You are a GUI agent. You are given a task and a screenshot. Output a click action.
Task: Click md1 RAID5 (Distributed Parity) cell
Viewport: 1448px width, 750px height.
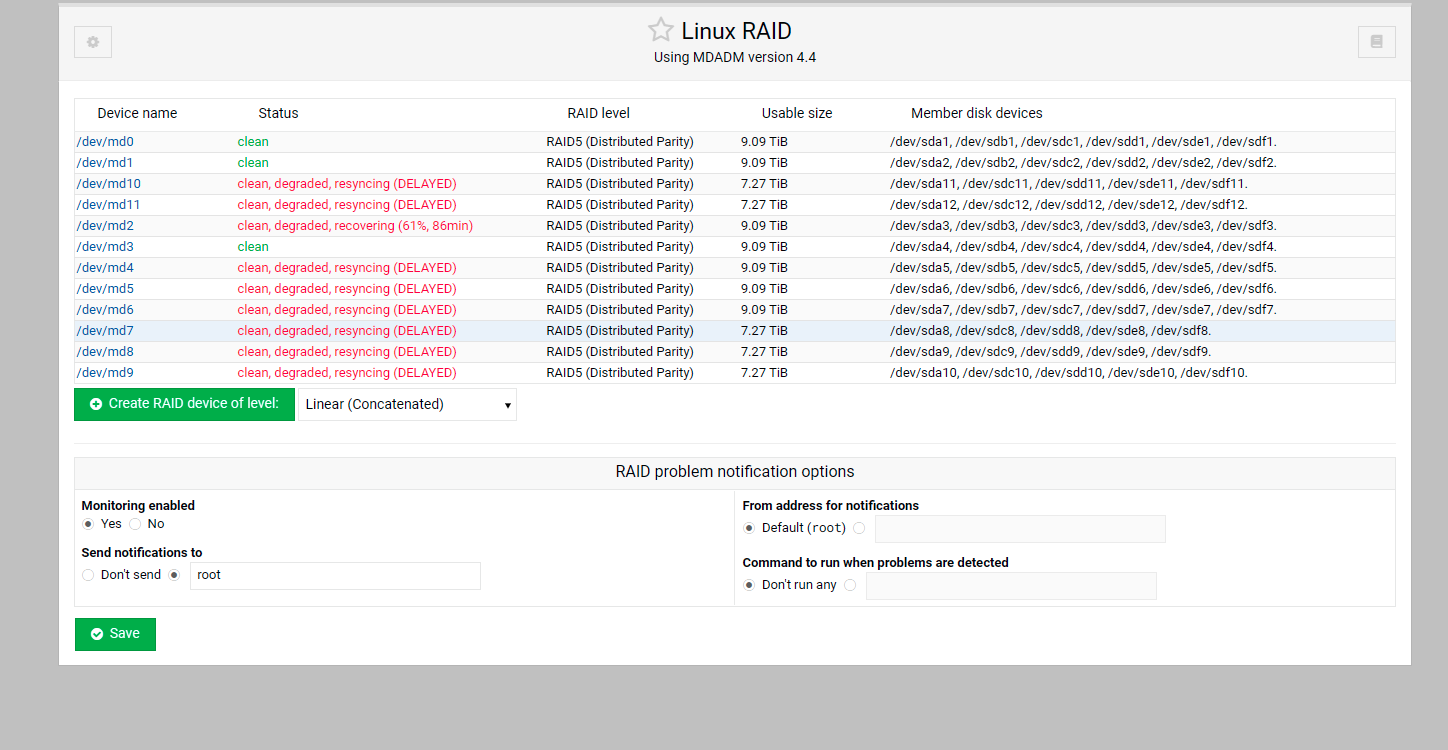pyautogui.click(x=620, y=163)
